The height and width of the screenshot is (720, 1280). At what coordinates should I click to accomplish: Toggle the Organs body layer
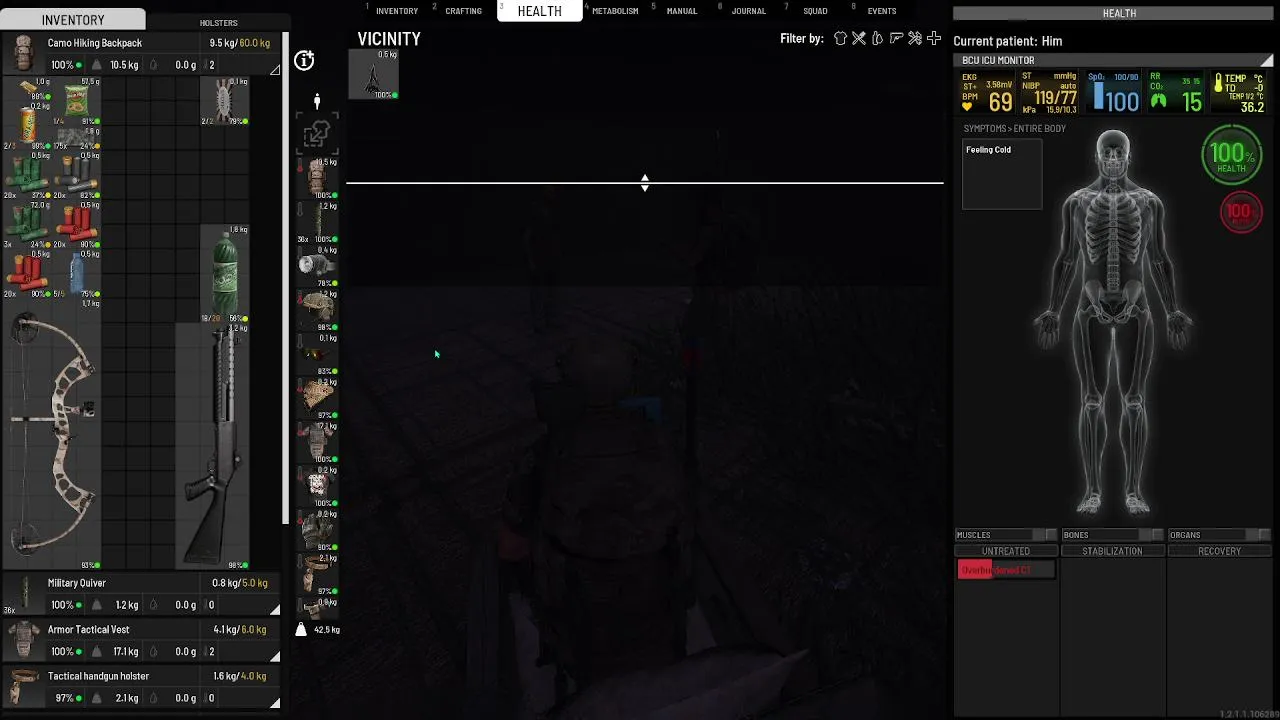1219,535
